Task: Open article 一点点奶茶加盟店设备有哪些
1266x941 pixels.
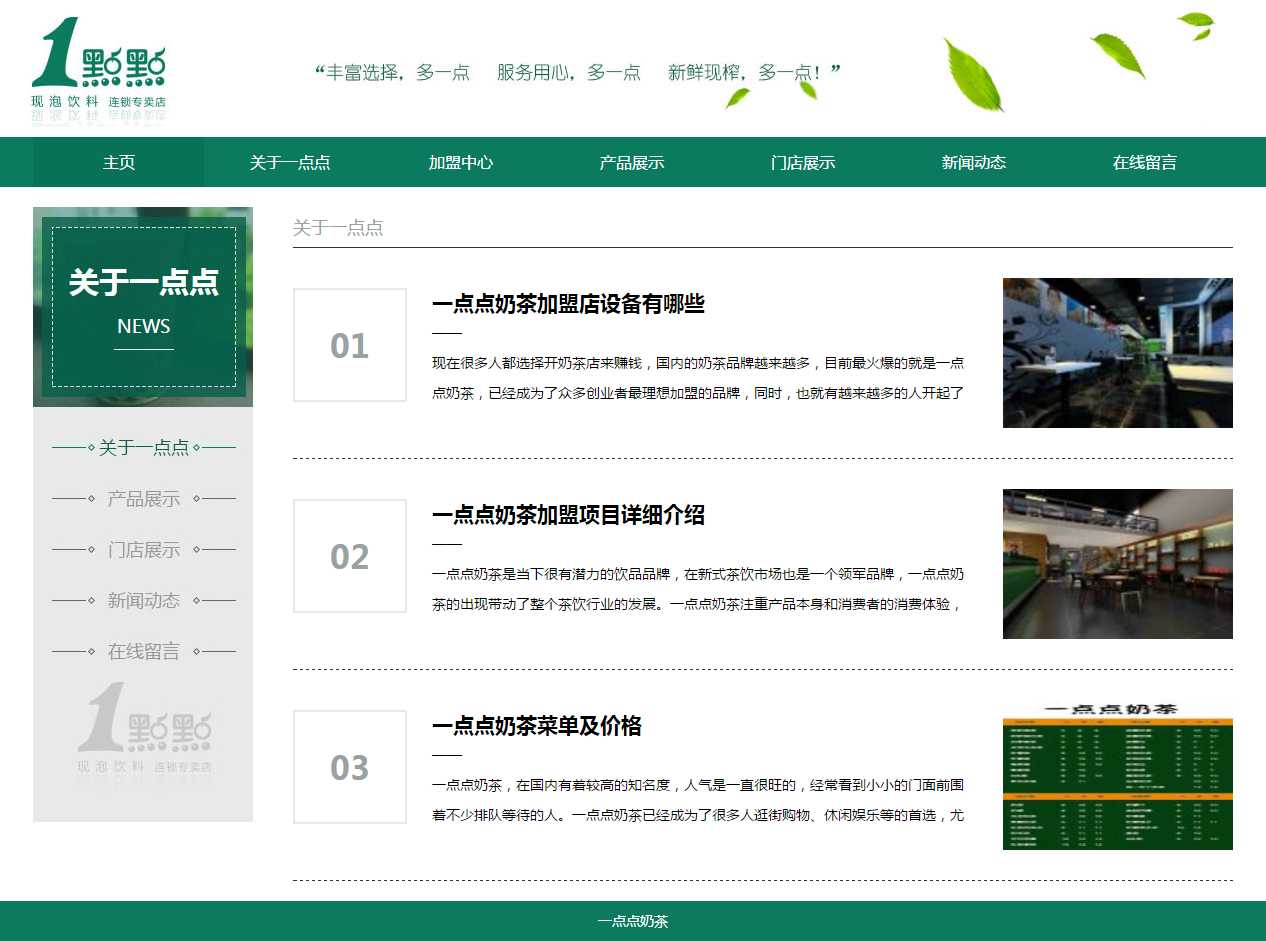Action: 568,304
